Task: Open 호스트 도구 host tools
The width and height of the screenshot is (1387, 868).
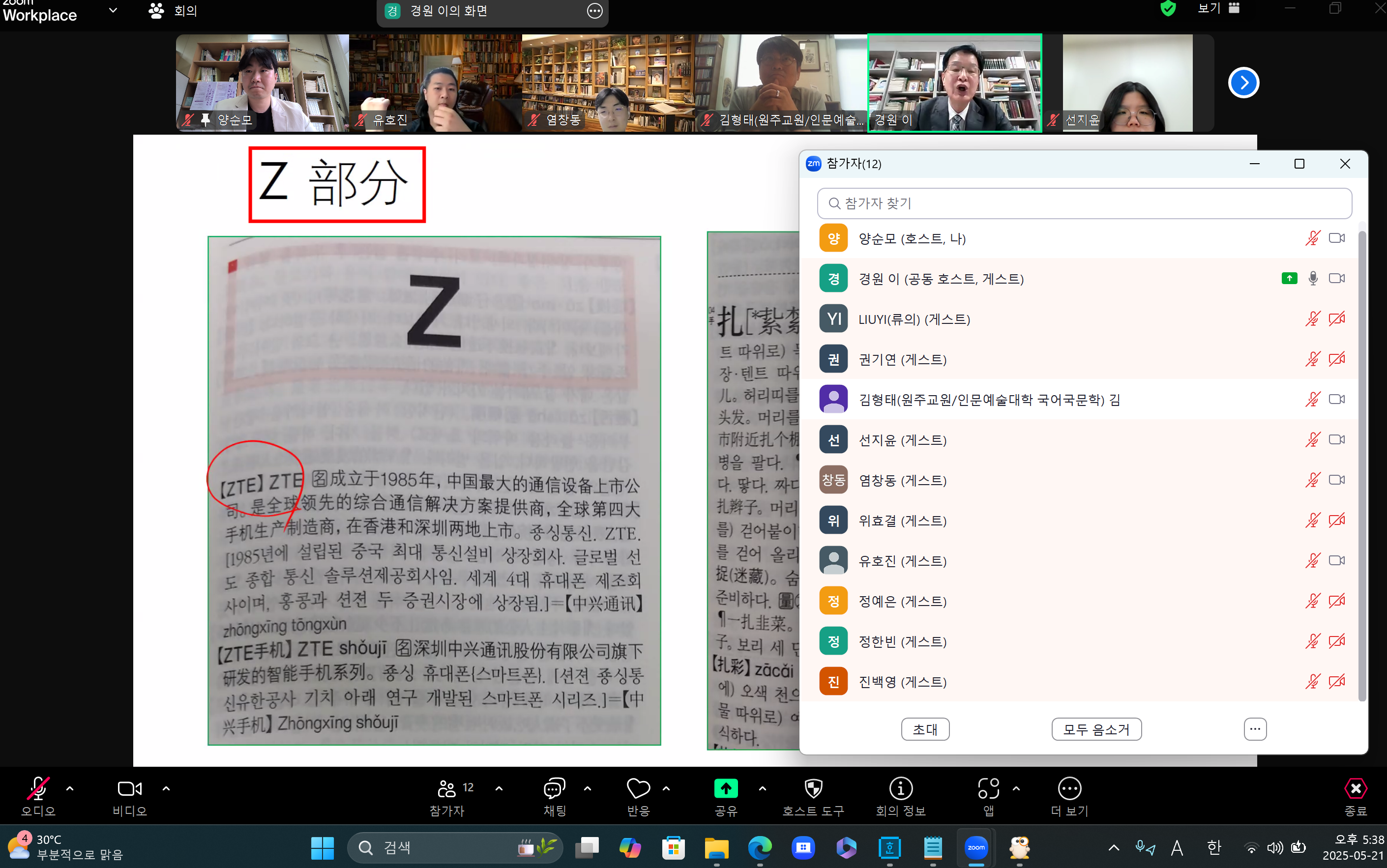Action: click(x=814, y=796)
